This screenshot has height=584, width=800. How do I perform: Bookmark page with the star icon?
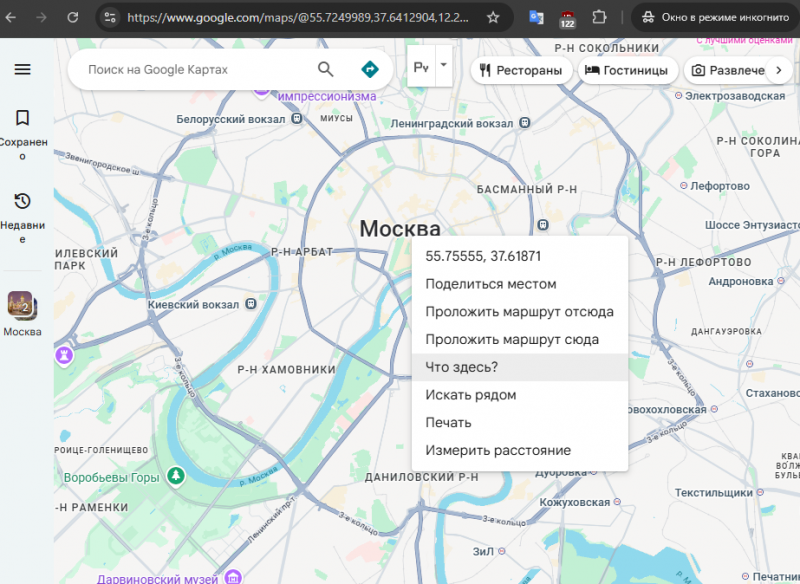493,17
